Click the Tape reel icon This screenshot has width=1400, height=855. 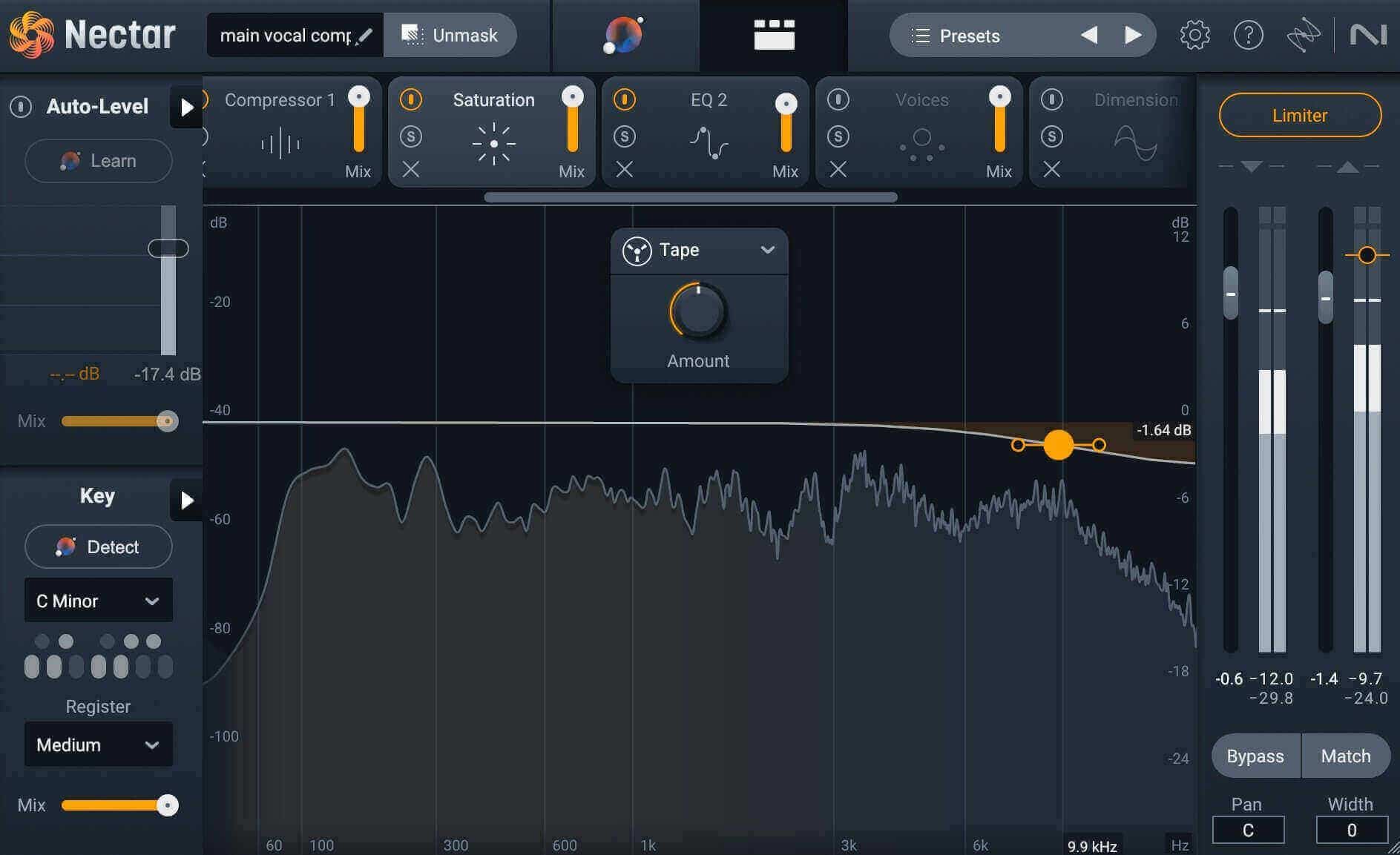(x=637, y=251)
